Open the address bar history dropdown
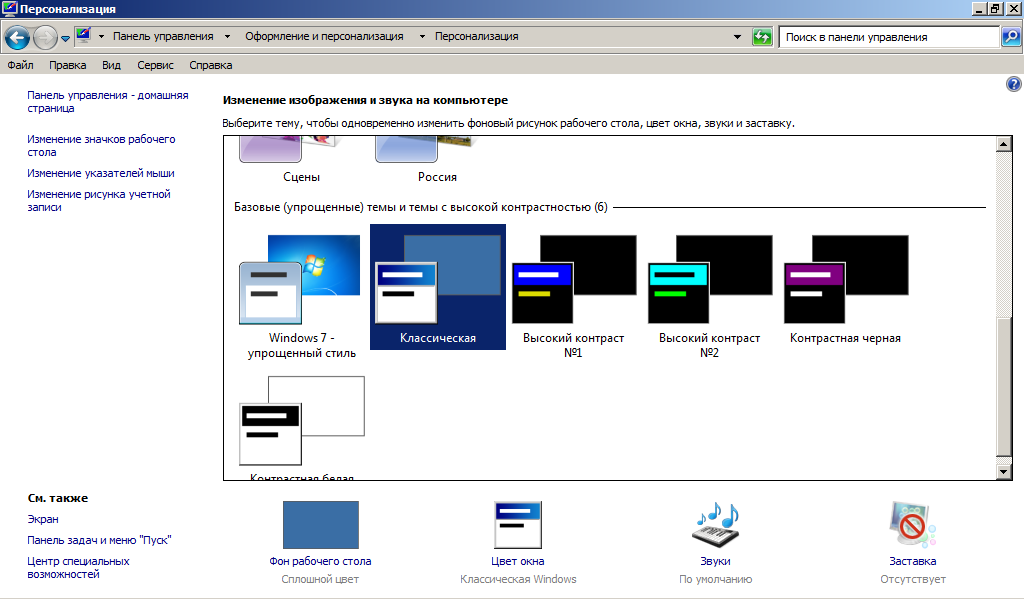 tap(737, 37)
